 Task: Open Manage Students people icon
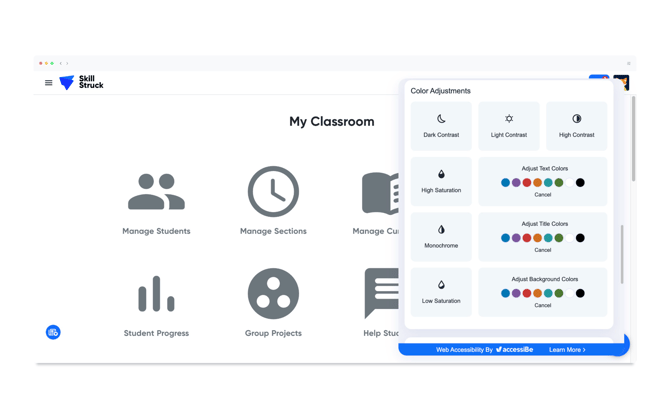pos(156,191)
